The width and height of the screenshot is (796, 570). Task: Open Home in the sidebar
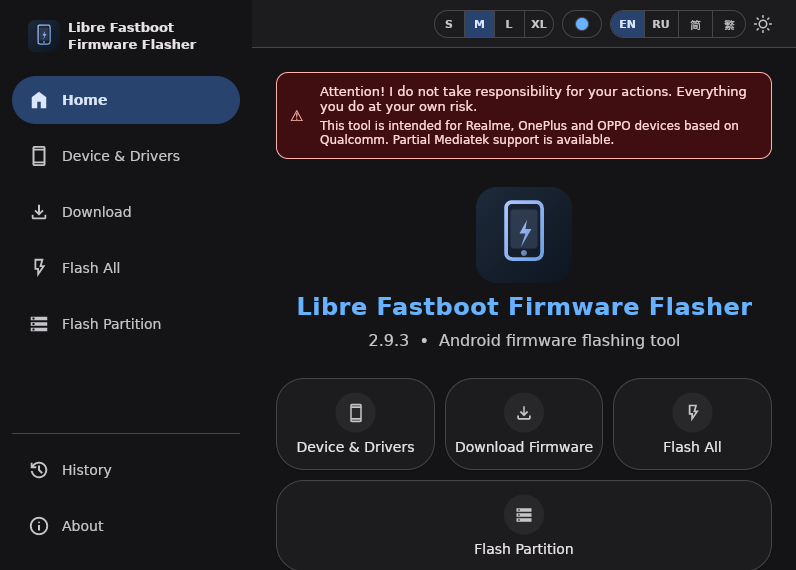(x=126, y=100)
